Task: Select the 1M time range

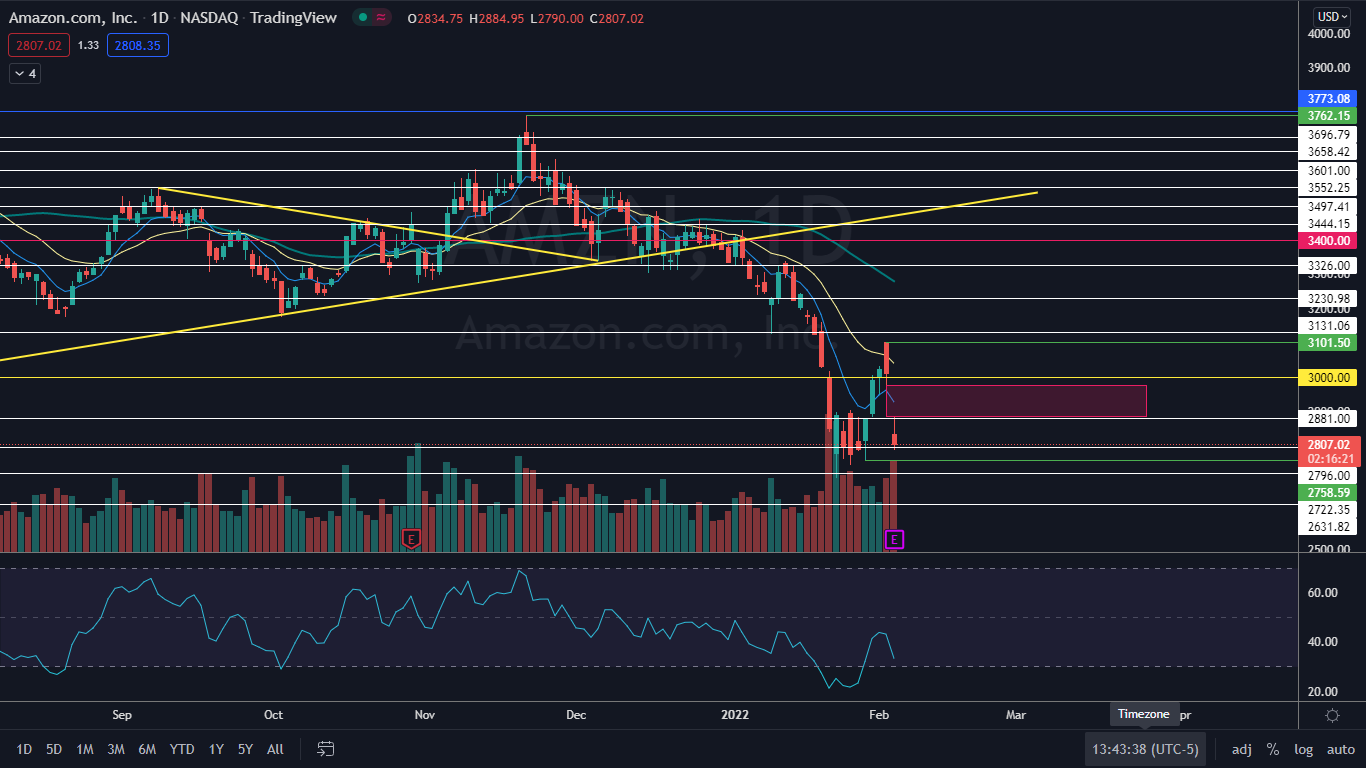Action: 85,749
